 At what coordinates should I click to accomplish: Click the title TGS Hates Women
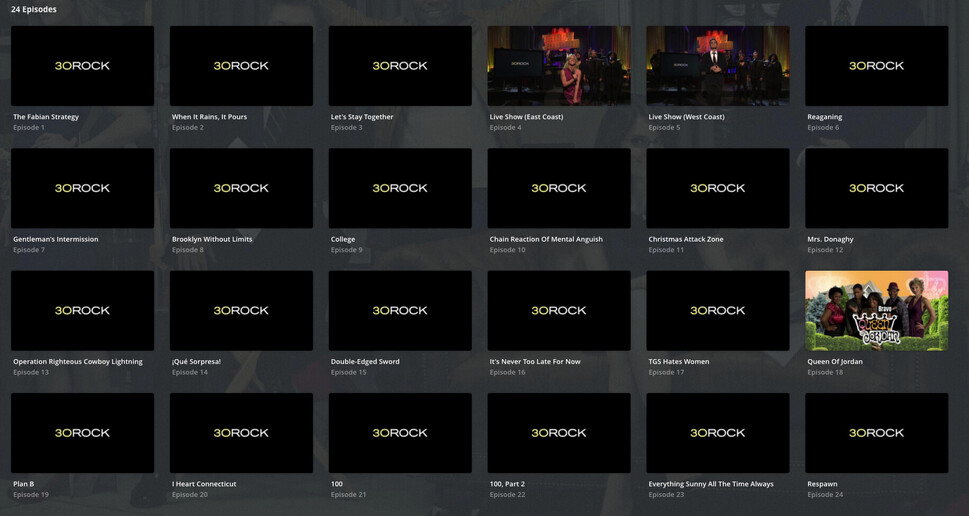click(679, 362)
